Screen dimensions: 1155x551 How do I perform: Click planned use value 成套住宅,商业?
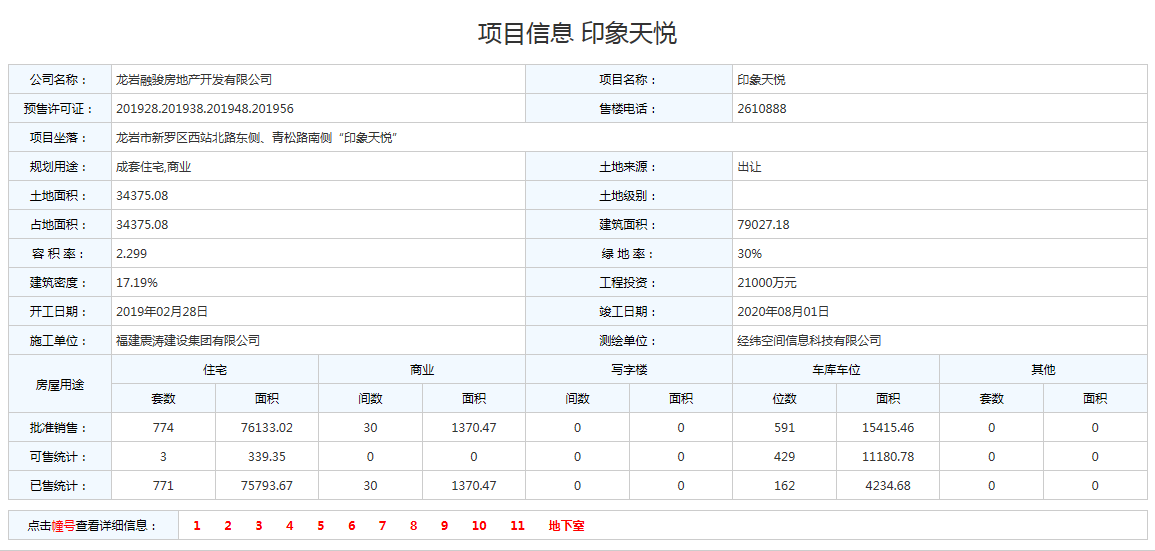153,167
